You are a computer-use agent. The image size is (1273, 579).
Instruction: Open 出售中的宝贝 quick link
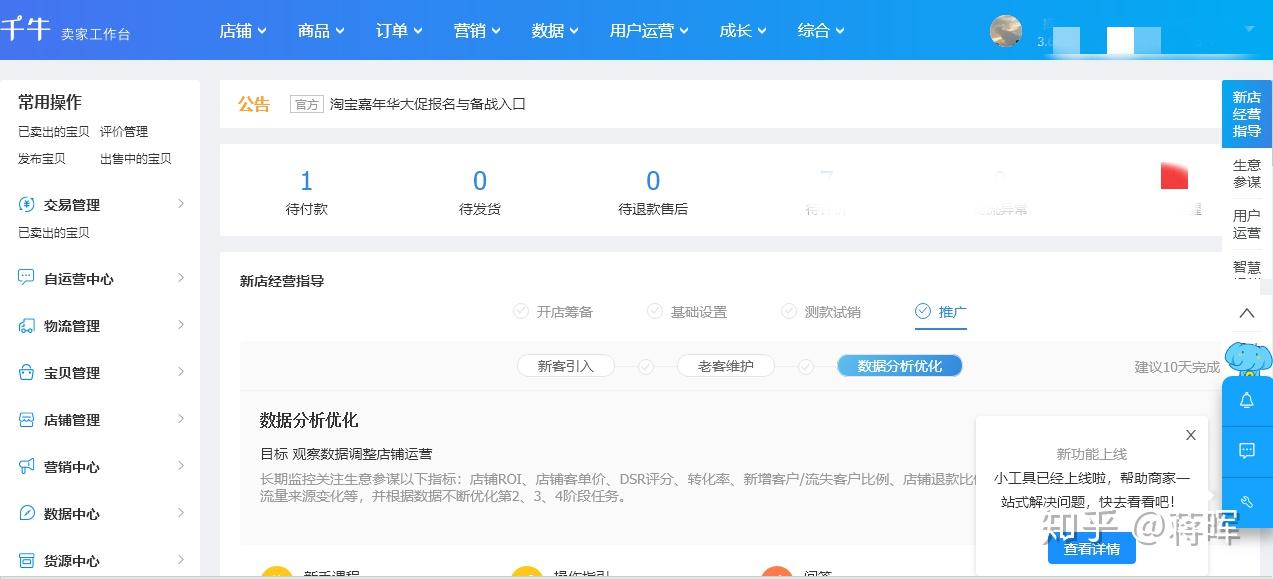pyautogui.click(x=136, y=158)
